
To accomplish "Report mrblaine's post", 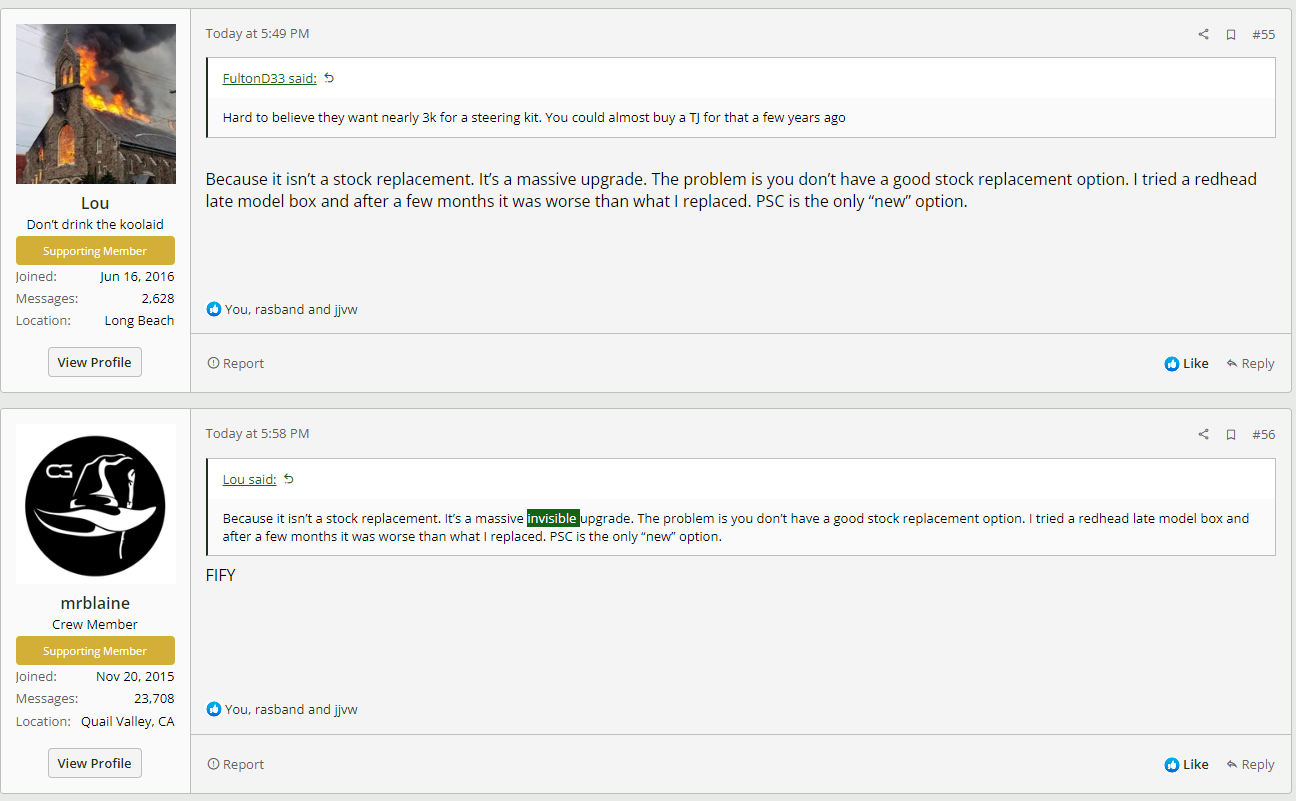I will pyautogui.click(x=236, y=764).
